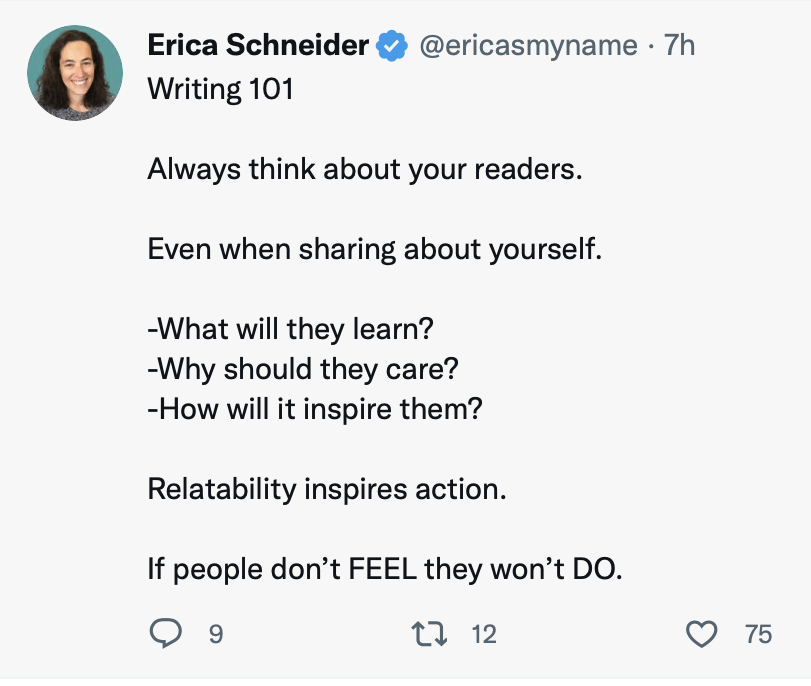The height and width of the screenshot is (686, 811).
Task: Click the "Writing 101" heading text
Action: [x=220, y=90]
